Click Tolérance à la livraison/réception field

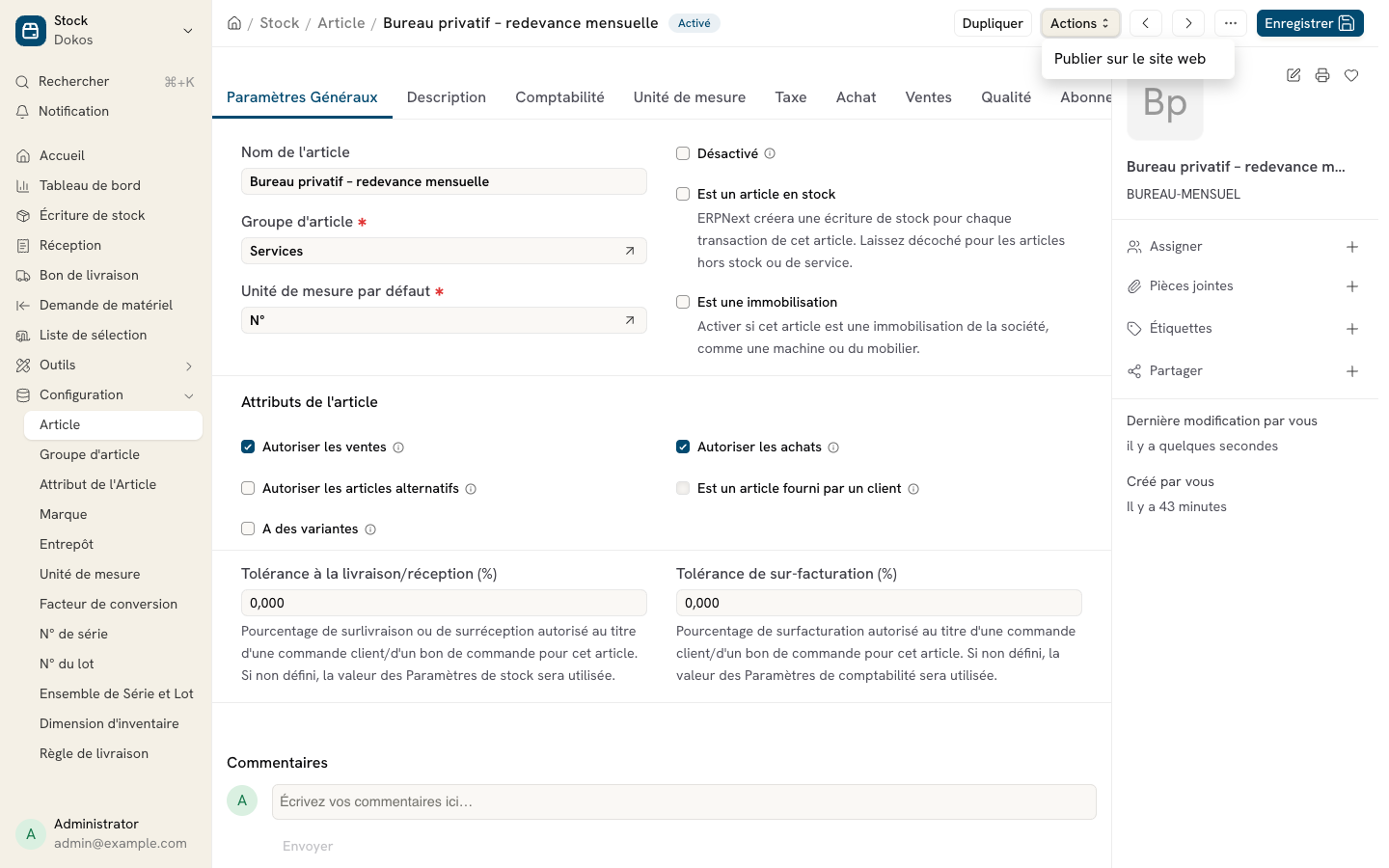(x=444, y=603)
